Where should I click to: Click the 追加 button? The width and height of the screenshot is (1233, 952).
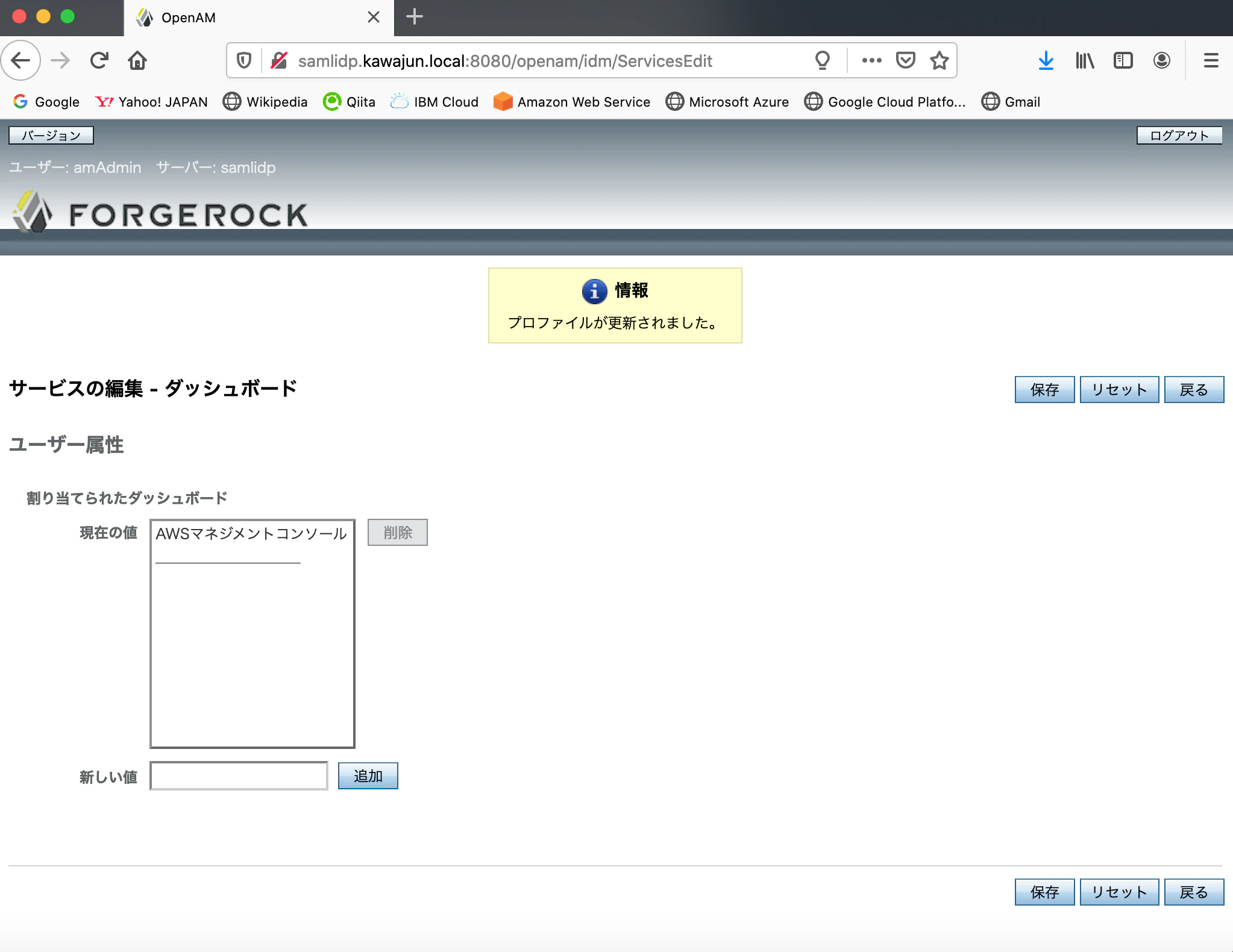click(368, 776)
